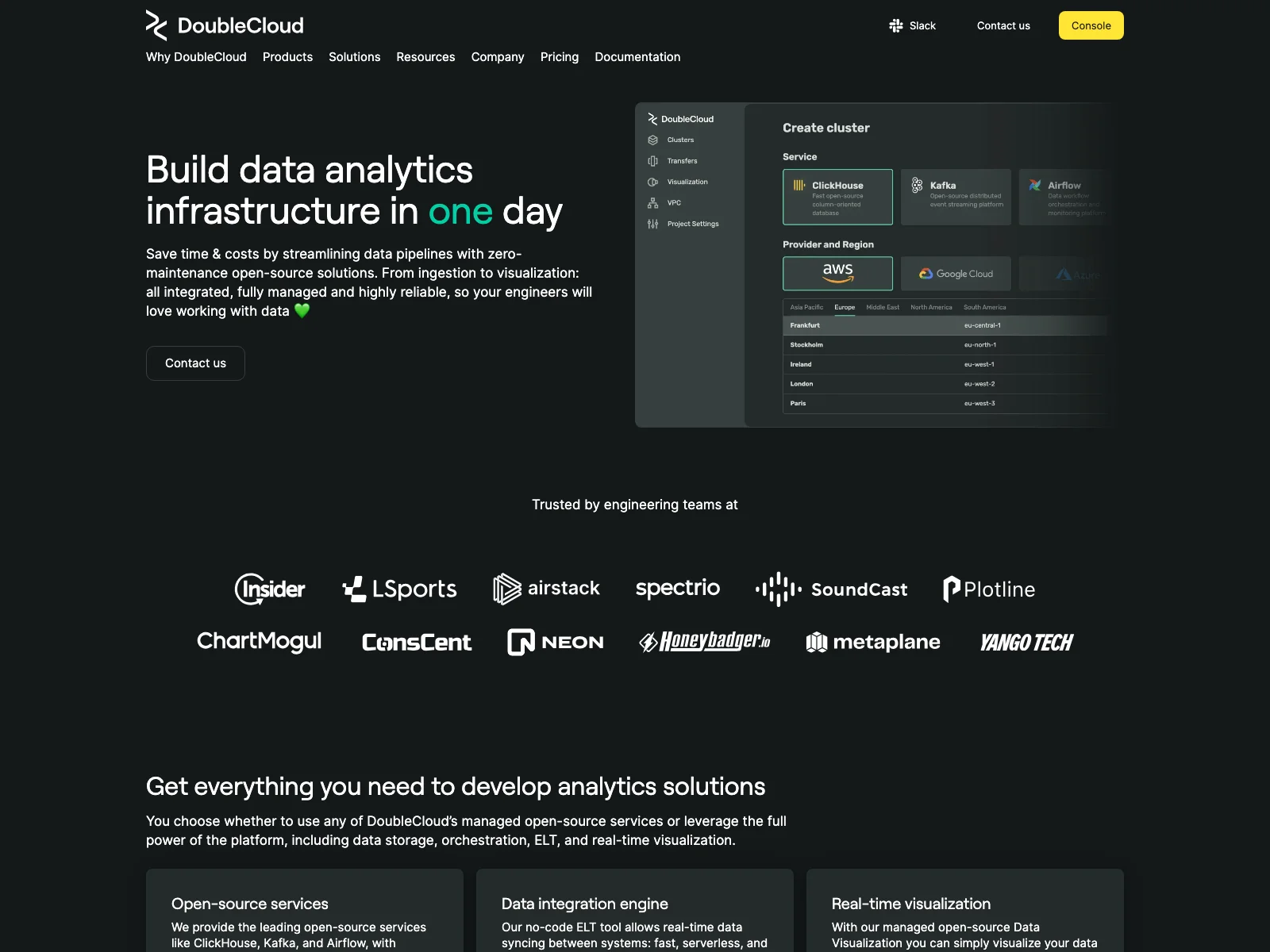This screenshot has width=1270, height=952.
Task: Open the Why DoubleCloud menu
Action: [196, 57]
